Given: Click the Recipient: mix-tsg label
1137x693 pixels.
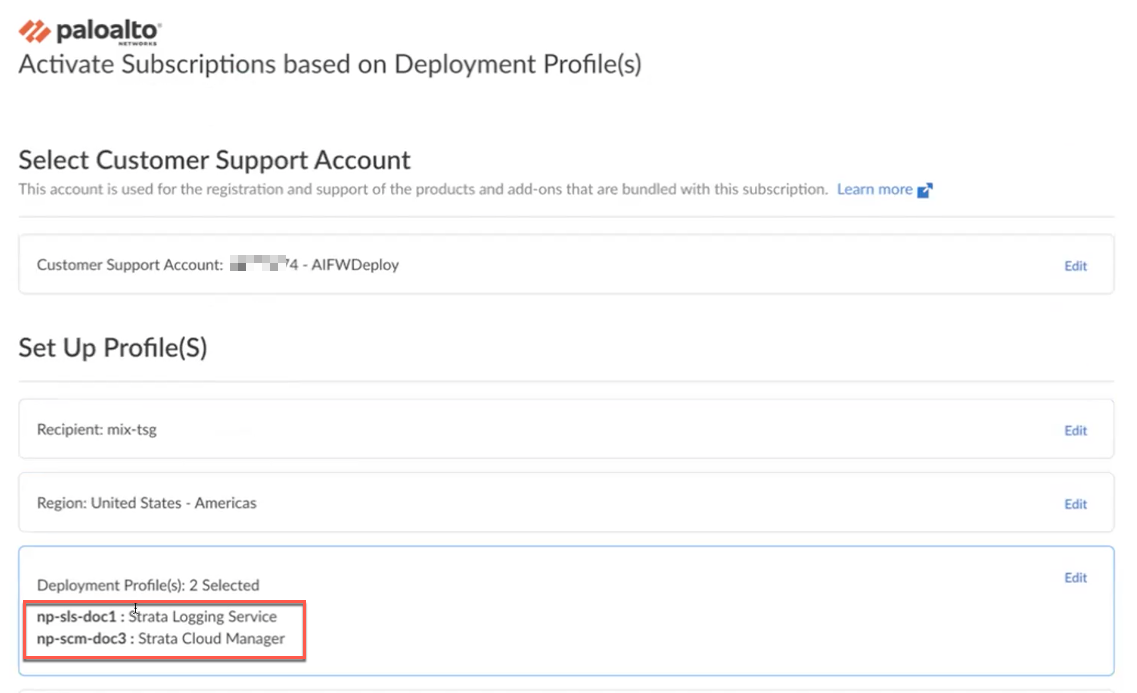Looking at the screenshot, I should (x=97, y=430).
